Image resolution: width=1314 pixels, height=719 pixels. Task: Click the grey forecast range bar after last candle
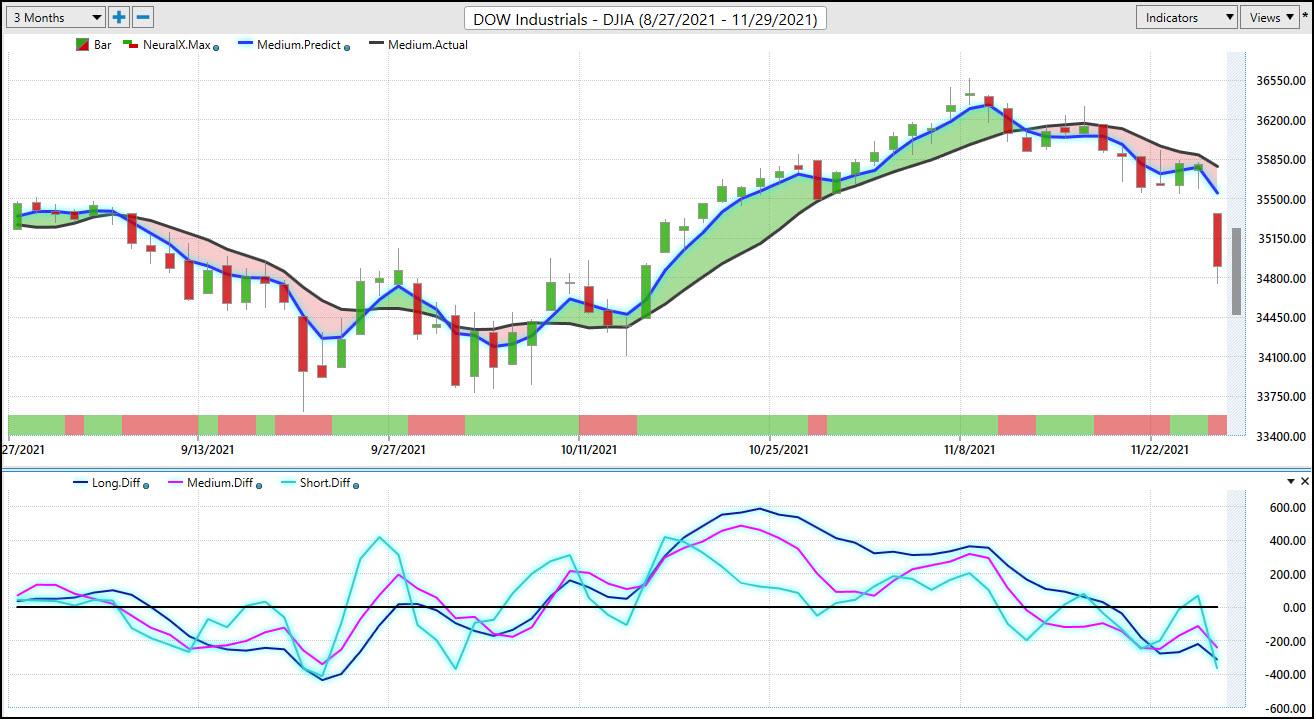click(x=1236, y=272)
